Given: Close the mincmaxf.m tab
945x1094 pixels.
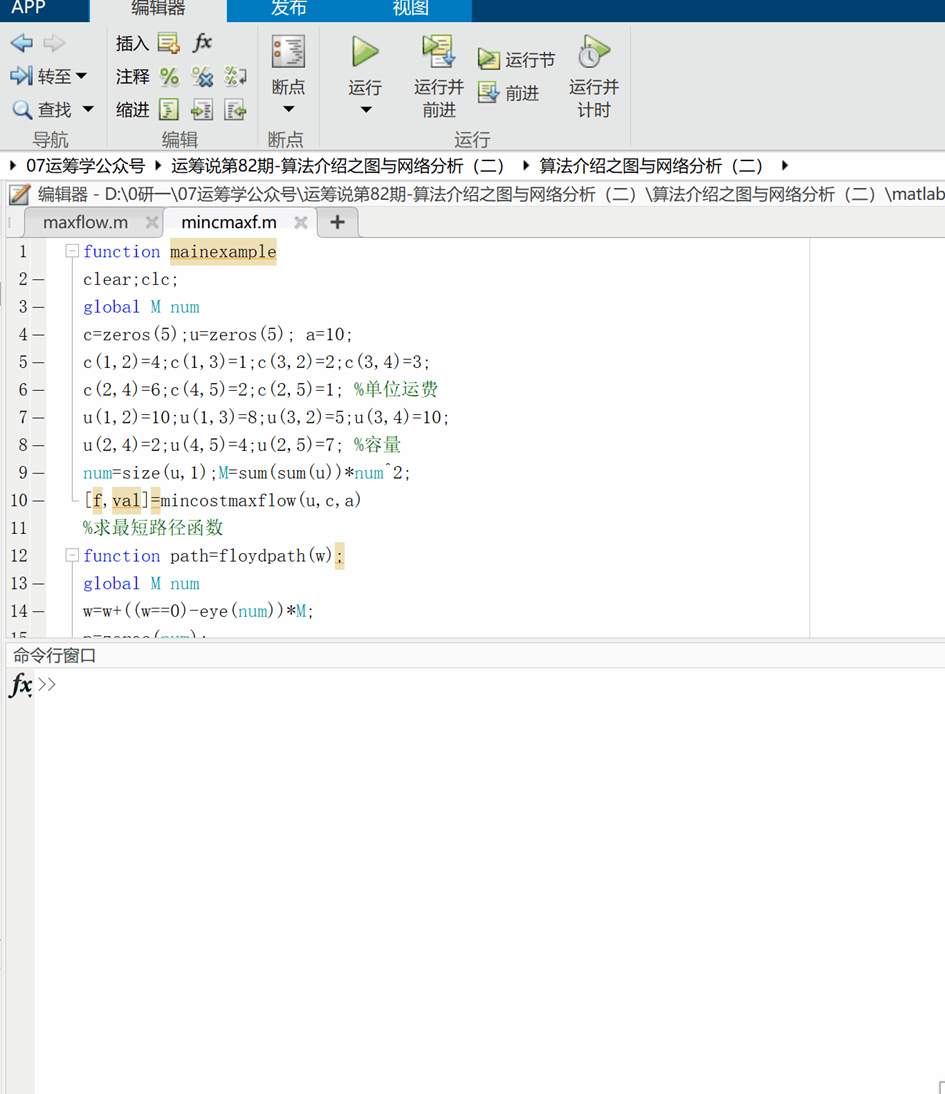Looking at the screenshot, I should click(x=301, y=223).
